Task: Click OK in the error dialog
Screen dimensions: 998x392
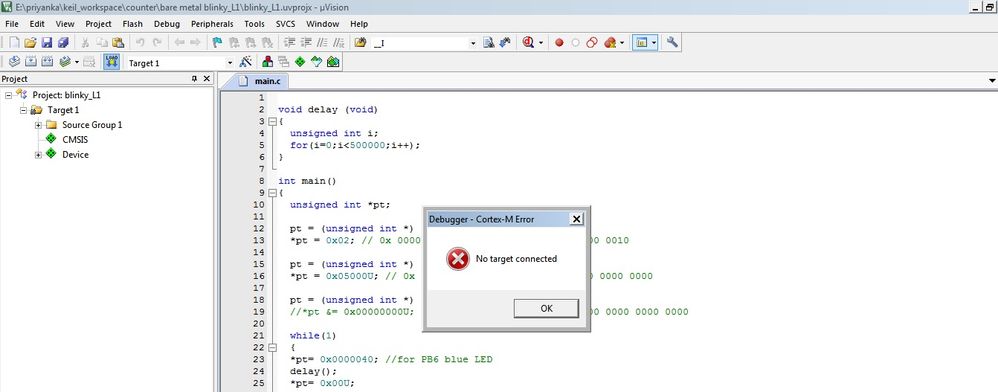Action: 546,308
